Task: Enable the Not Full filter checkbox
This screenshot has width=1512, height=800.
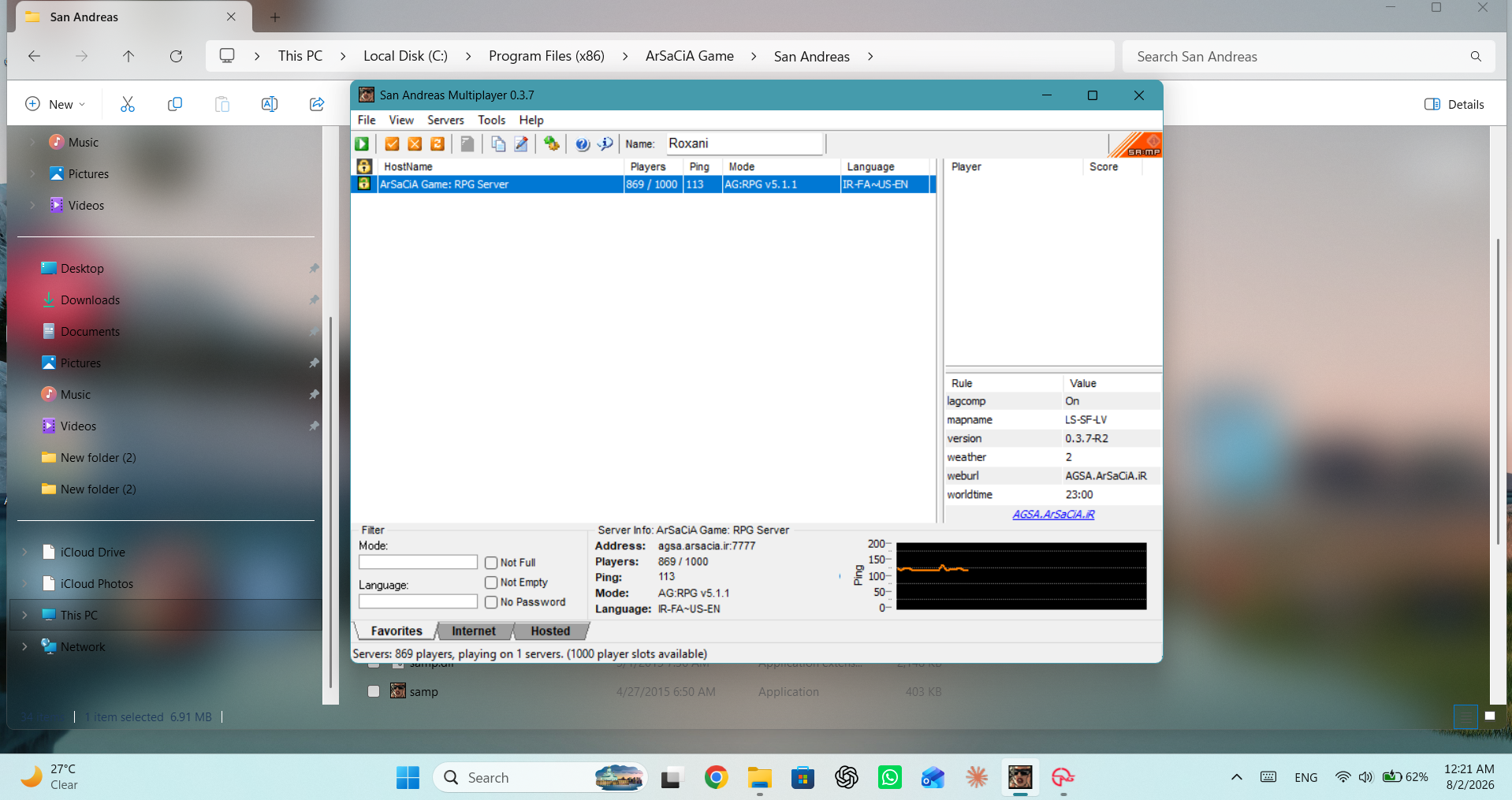Action: 491,563
